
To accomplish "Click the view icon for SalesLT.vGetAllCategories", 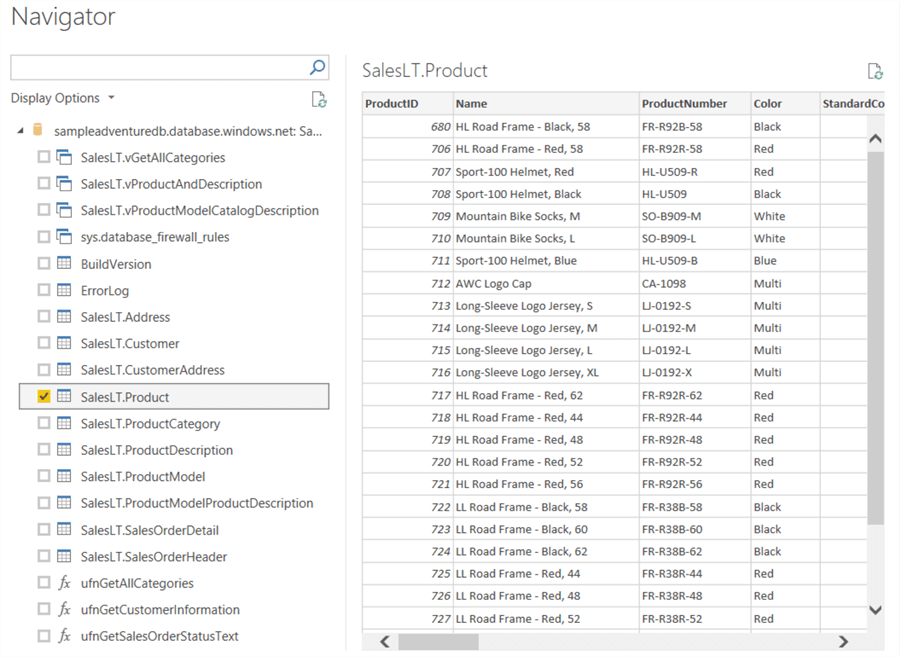I will coord(64,157).
